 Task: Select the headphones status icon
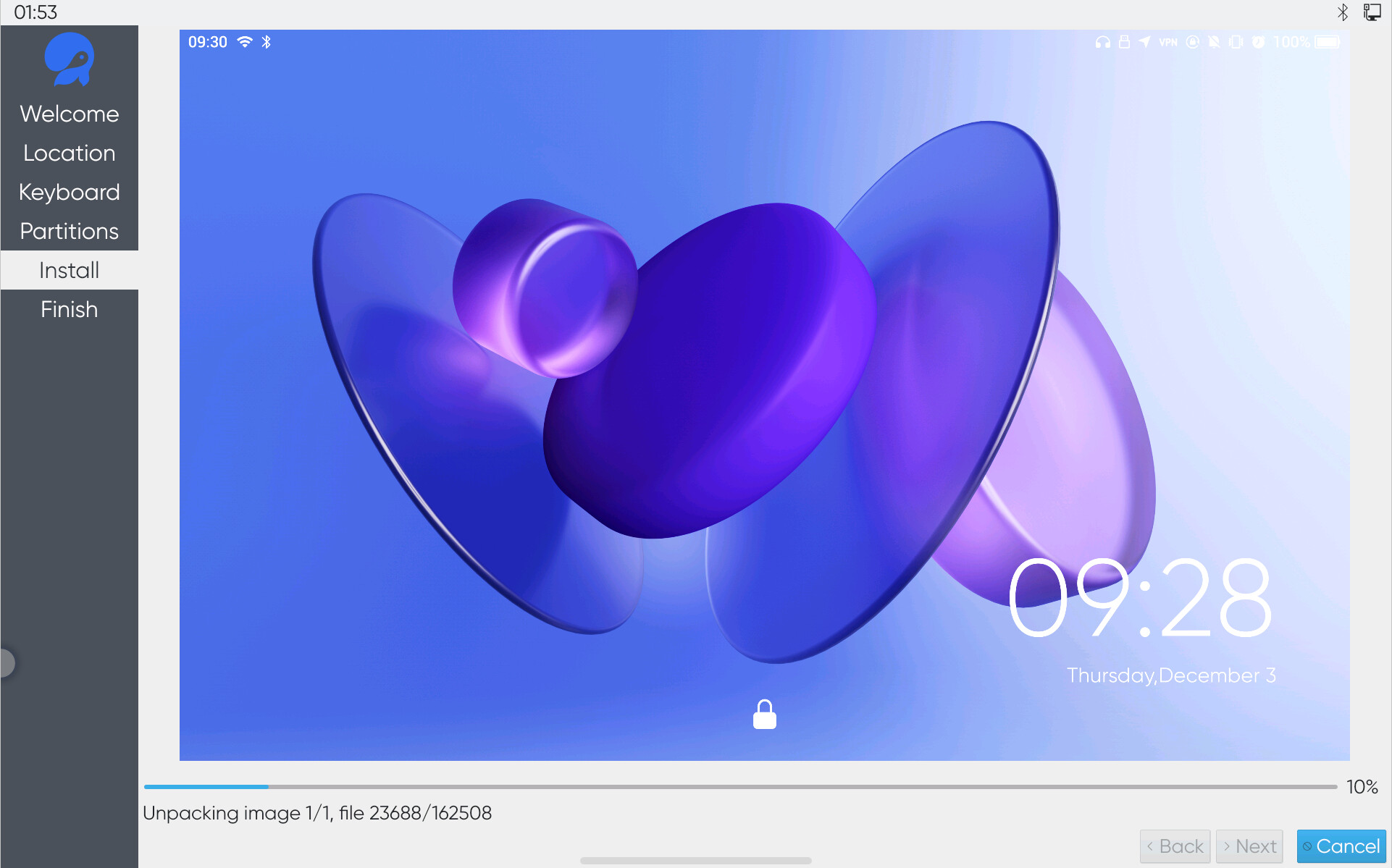pyautogui.click(x=1102, y=42)
